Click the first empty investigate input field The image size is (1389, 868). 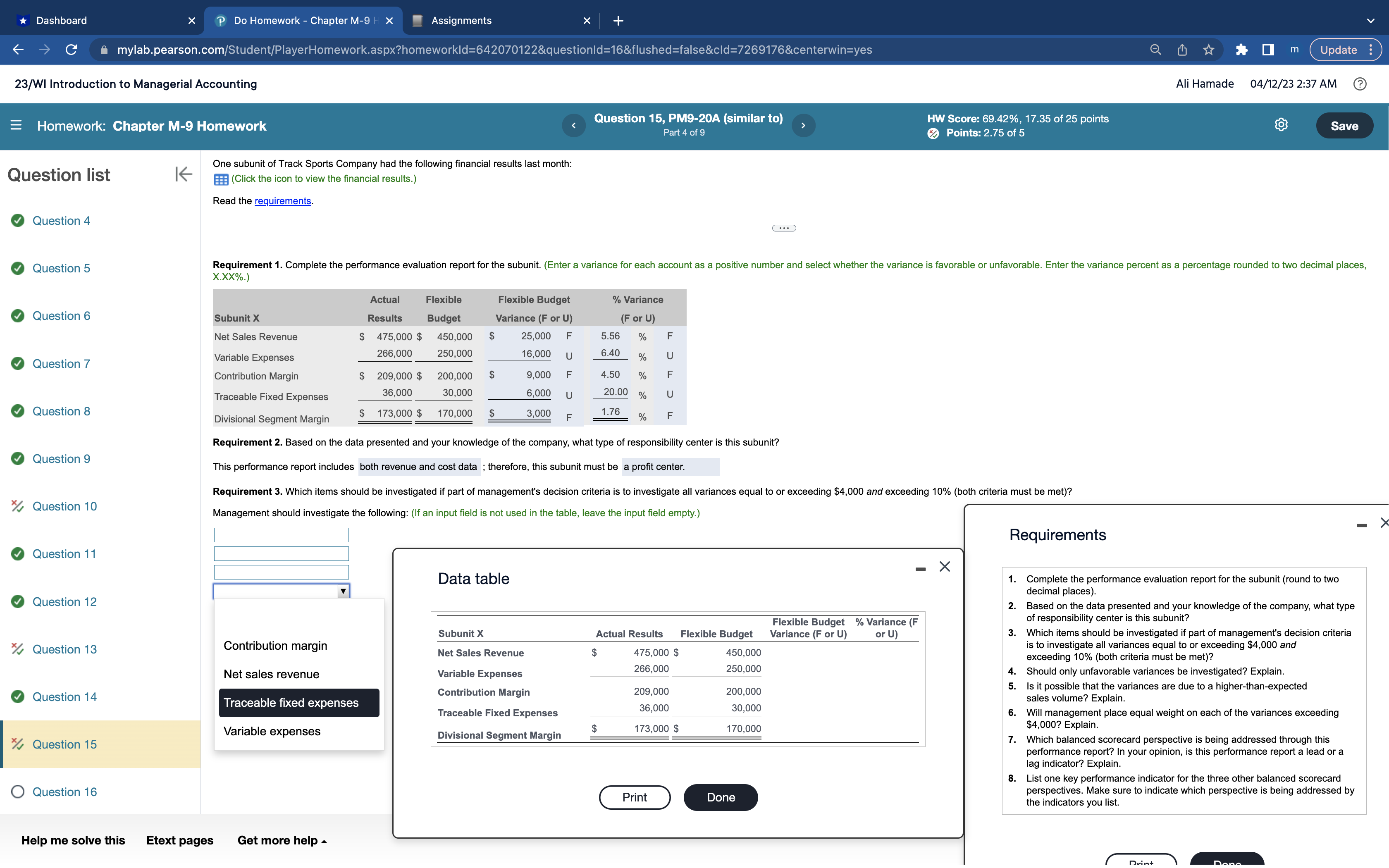click(x=281, y=535)
